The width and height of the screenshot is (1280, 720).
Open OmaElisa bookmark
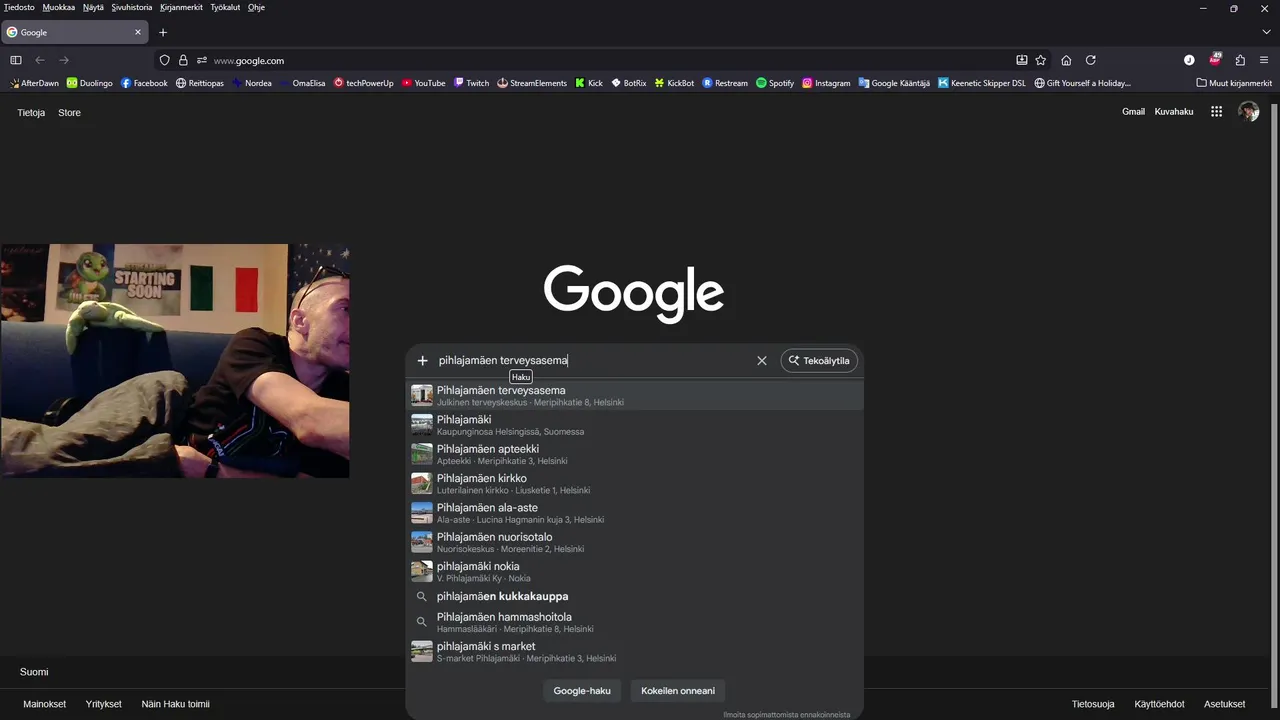coord(302,83)
